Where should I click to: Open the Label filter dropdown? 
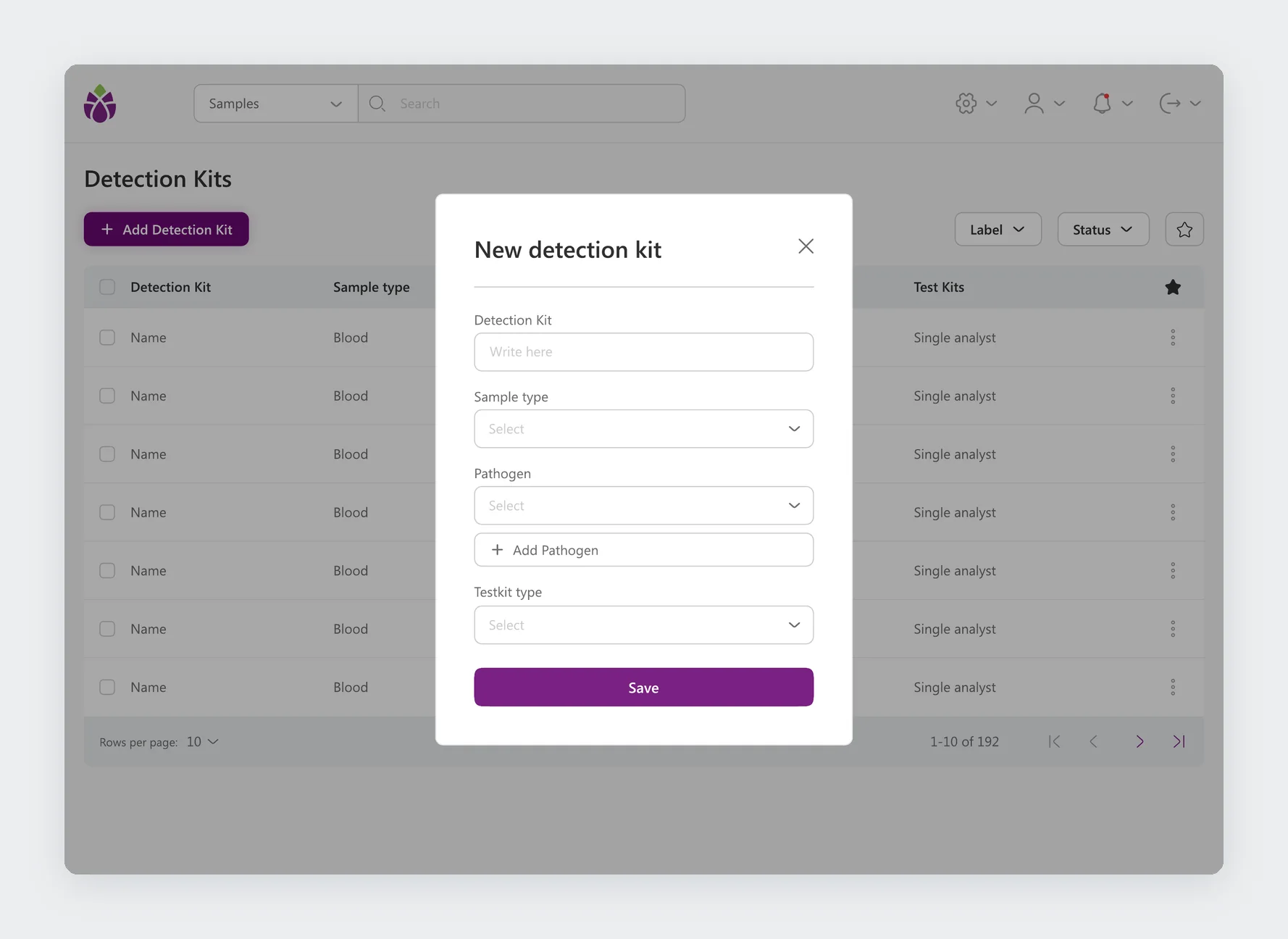click(x=998, y=230)
